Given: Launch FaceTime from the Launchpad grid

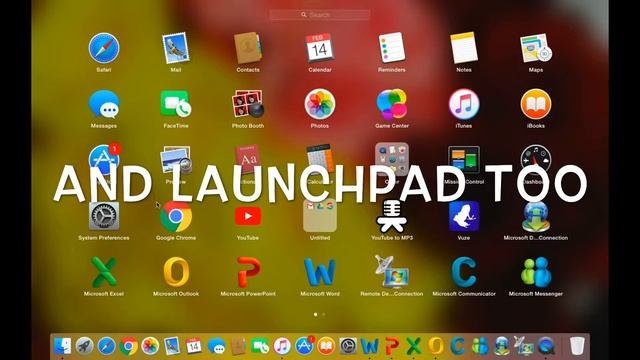Looking at the screenshot, I should pyautogui.click(x=176, y=104).
